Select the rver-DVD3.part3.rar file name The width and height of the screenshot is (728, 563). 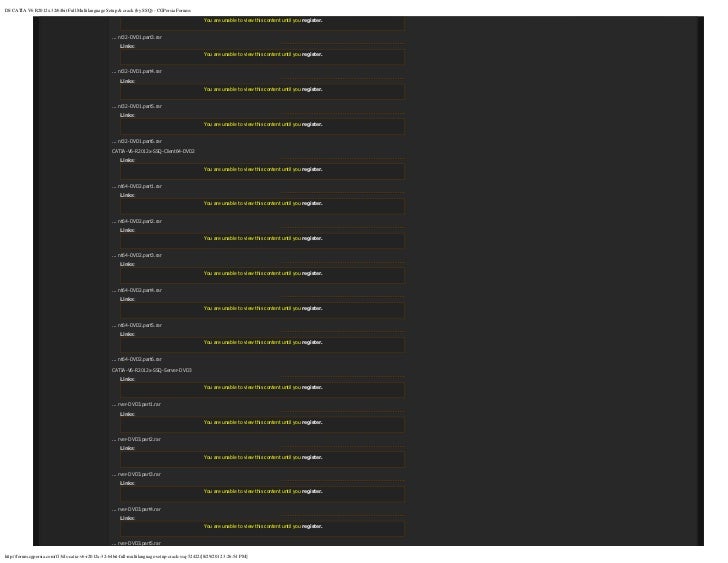136,474
